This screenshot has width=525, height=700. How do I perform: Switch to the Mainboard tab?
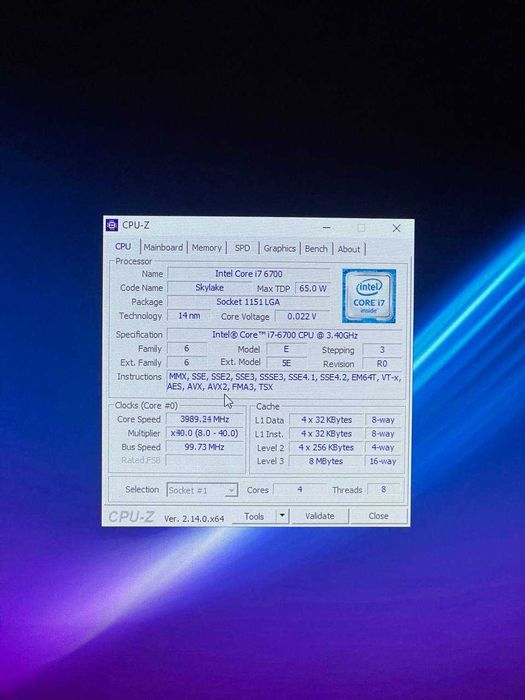[x=163, y=247]
